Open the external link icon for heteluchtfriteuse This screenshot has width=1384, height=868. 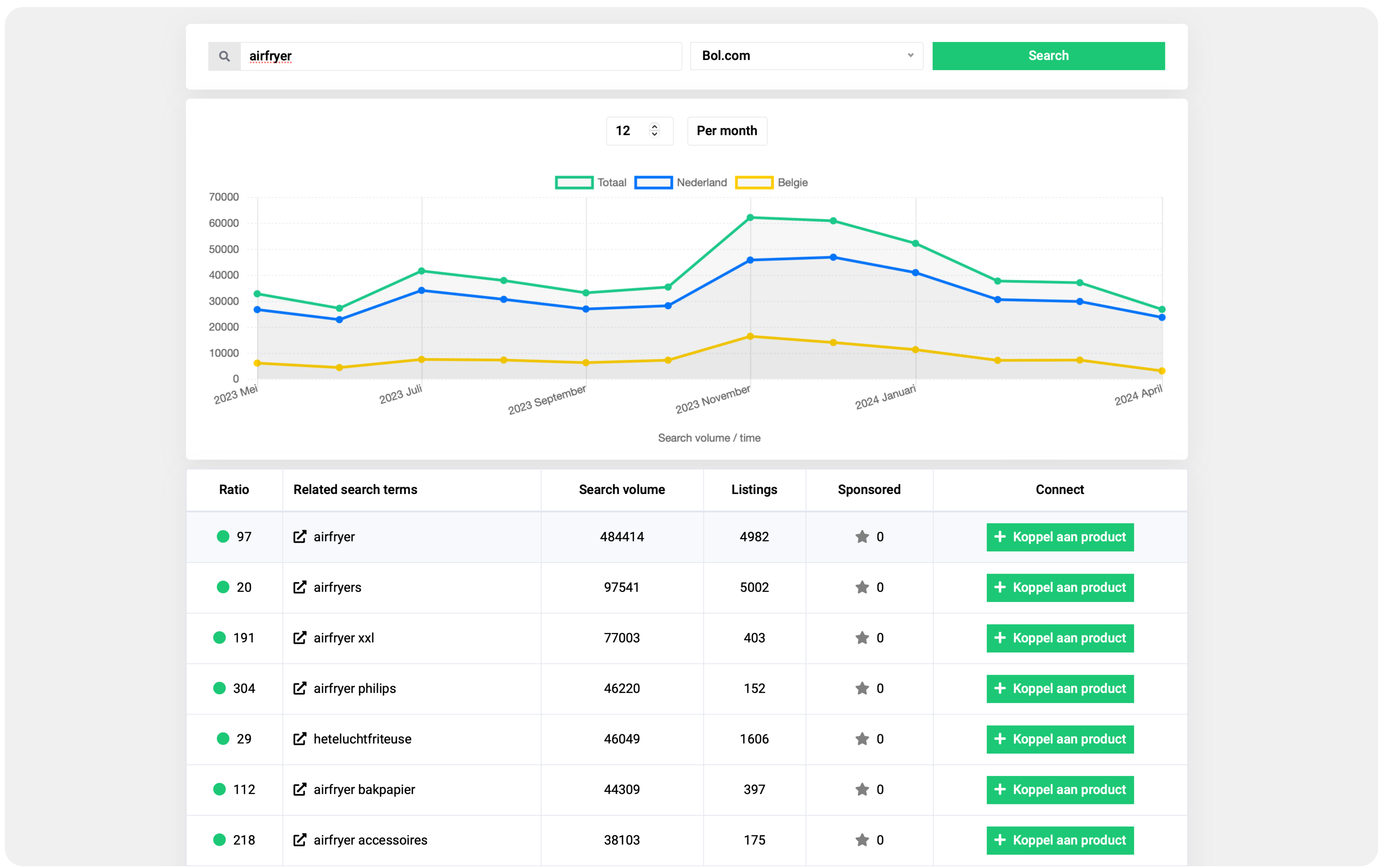300,739
